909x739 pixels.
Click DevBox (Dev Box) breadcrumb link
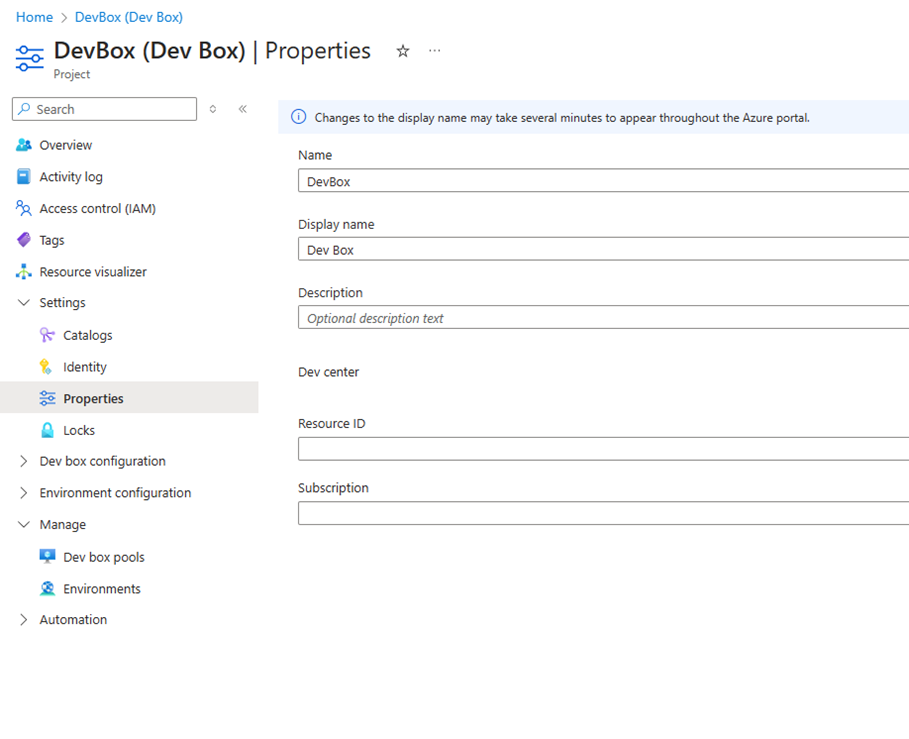pyautogui.click(x=129, y=17)
